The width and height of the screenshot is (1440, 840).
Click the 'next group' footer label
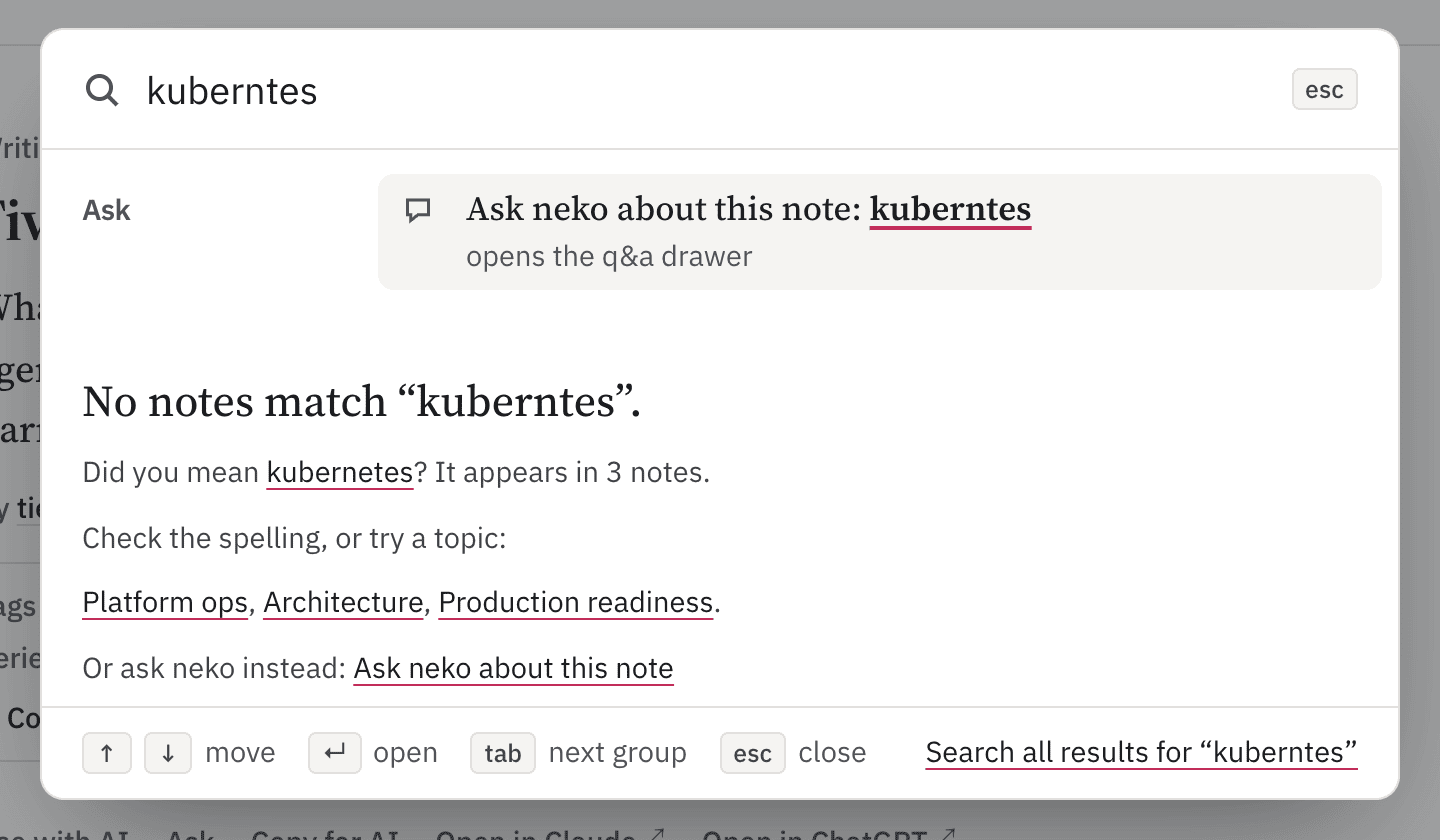[618, 753]
